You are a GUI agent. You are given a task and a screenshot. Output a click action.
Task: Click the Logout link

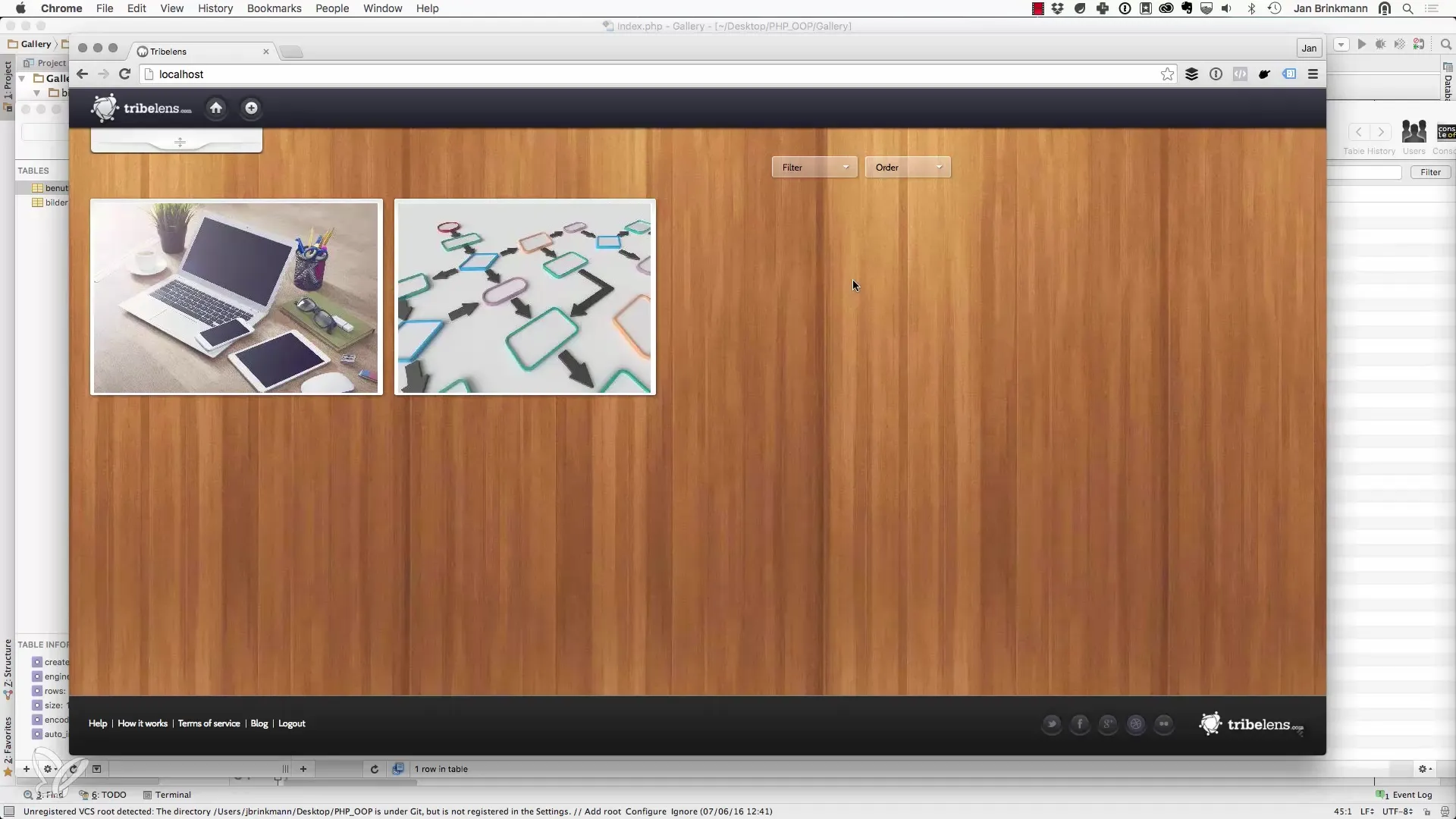pyautogui.click(x=292, y=723)
